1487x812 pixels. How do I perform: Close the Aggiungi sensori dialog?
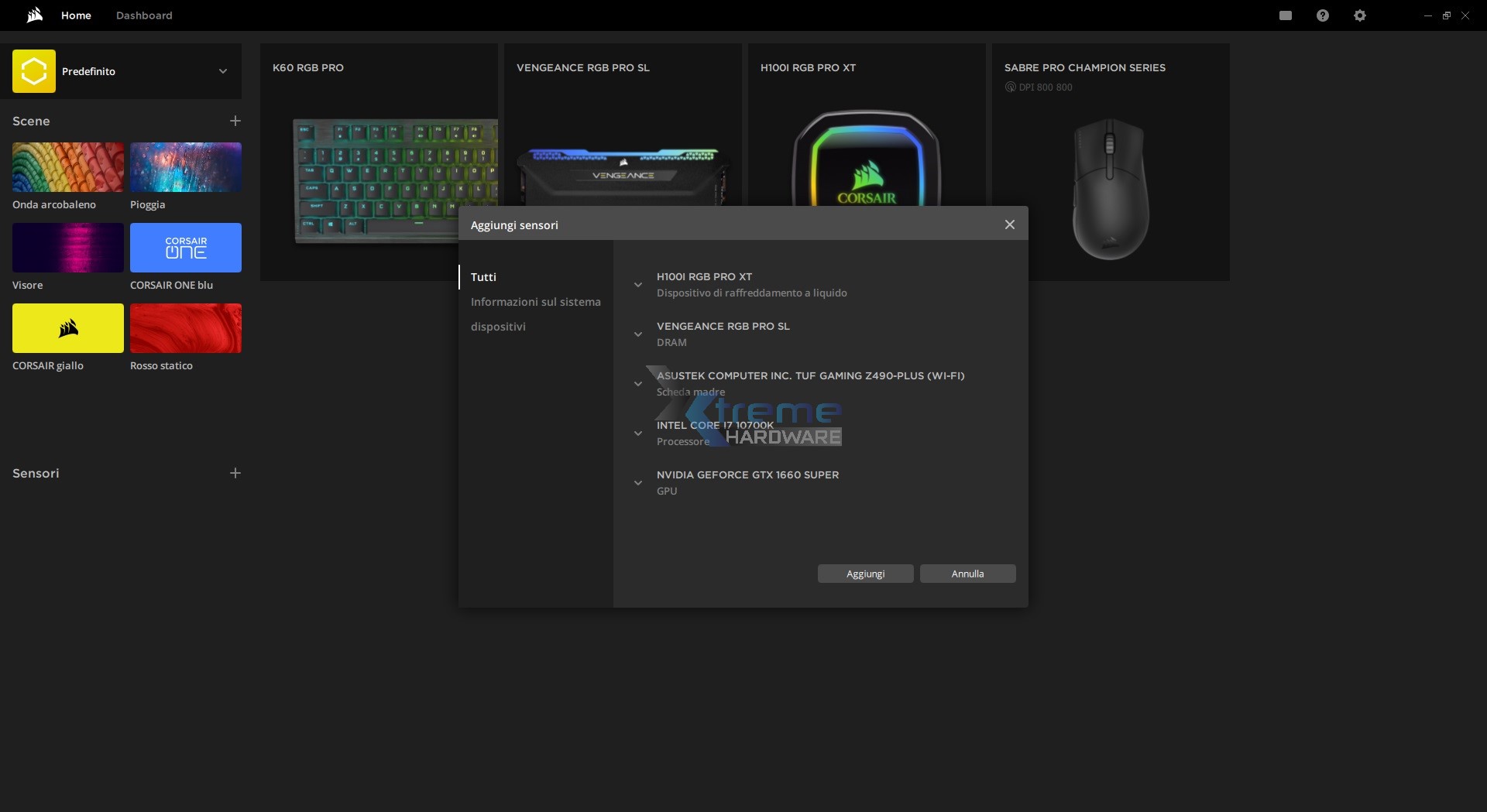[1009, 224]
